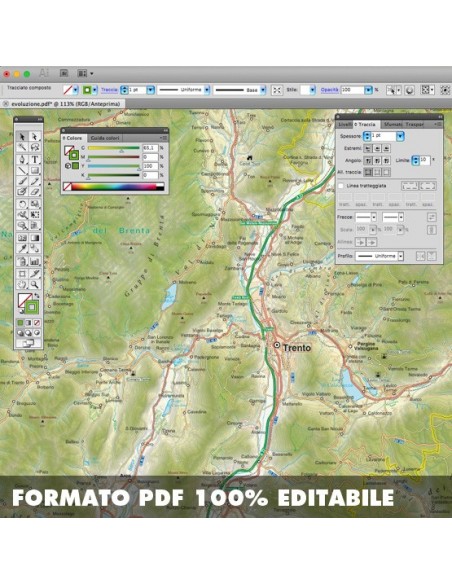Switch to the Sfumatura tab

point(393,124)
